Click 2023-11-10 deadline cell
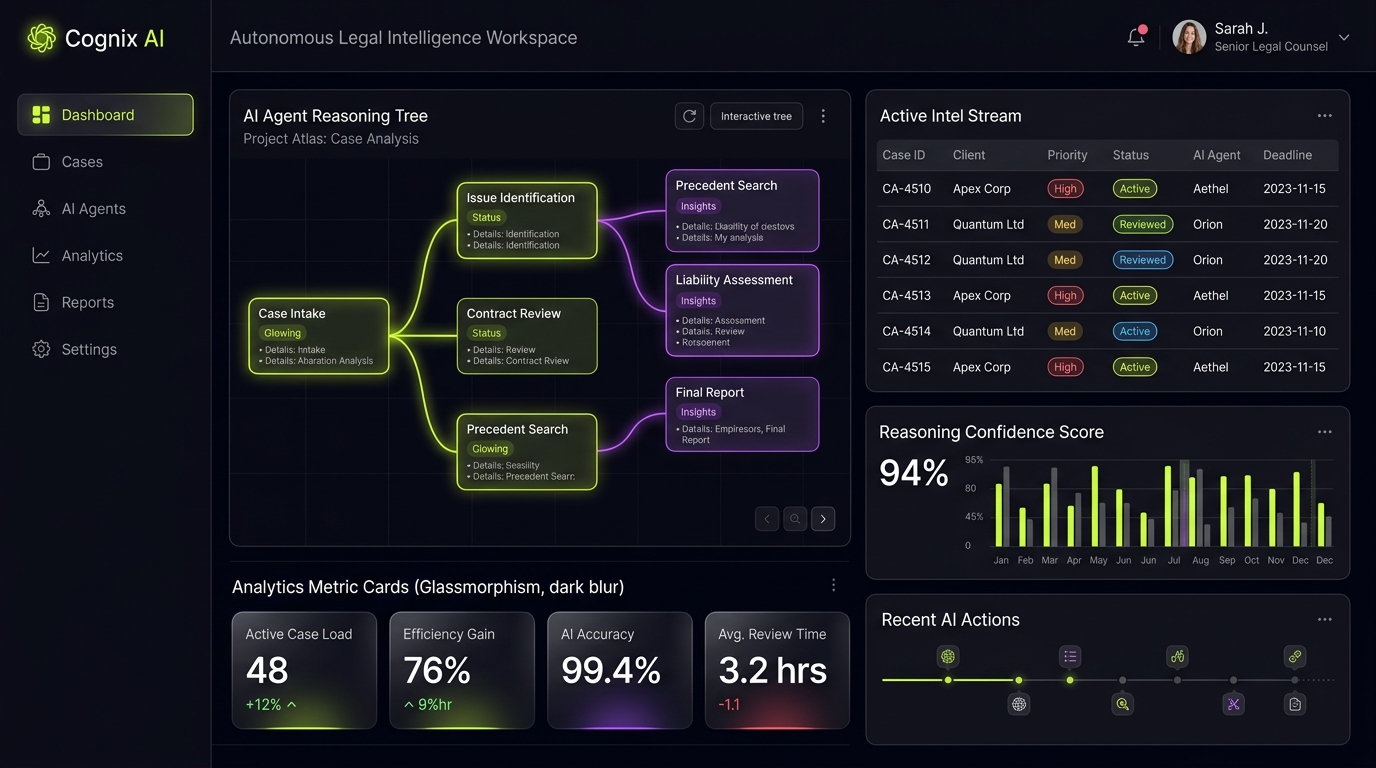This screenshot has width=1376, height=768. click(1294, 331)
